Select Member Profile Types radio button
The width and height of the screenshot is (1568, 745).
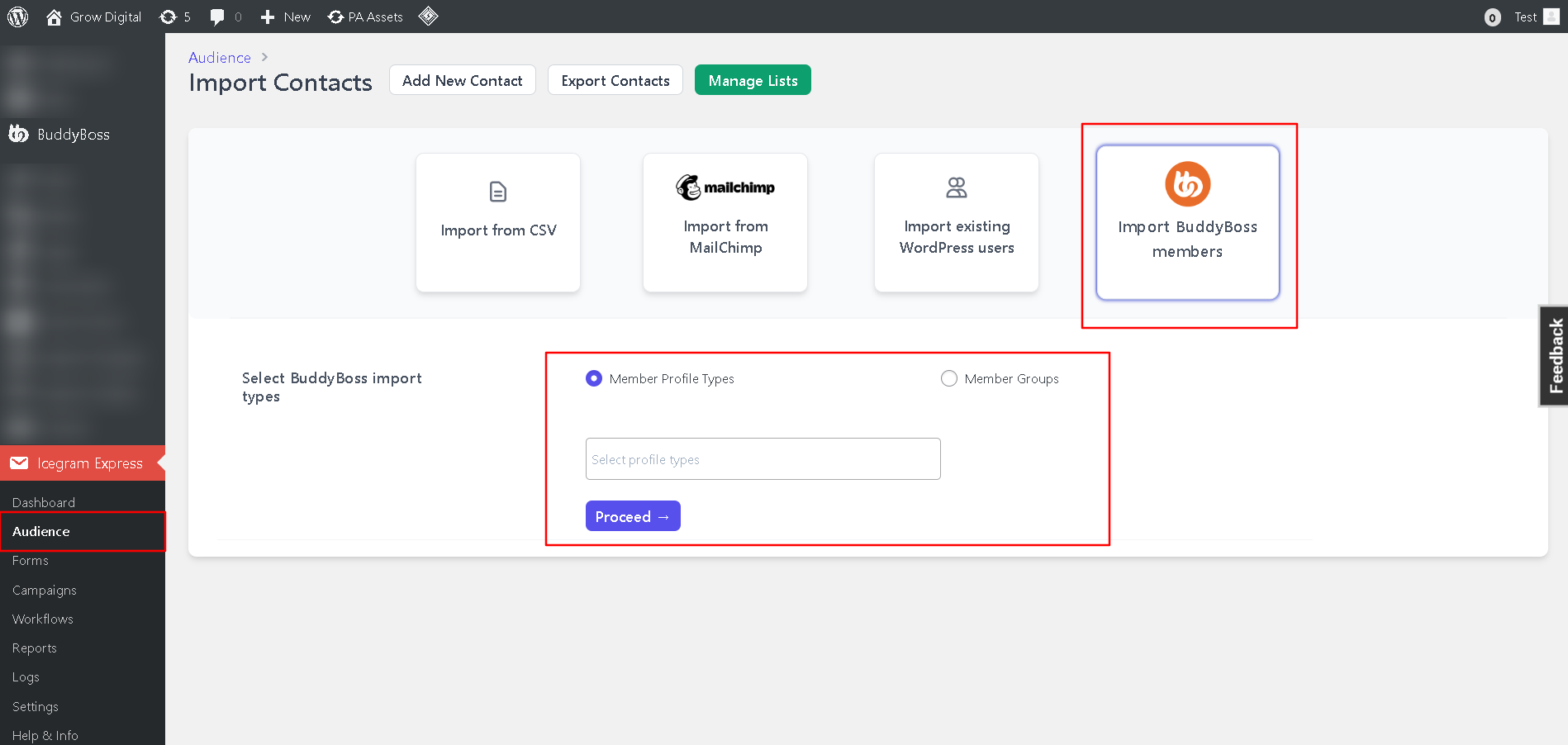pos(594,378)
